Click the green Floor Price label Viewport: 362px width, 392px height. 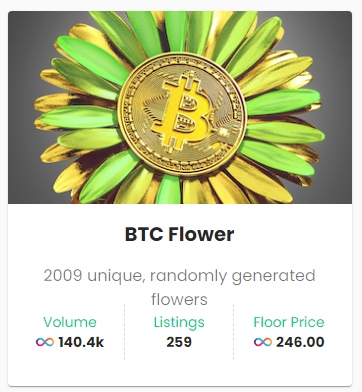289,322
